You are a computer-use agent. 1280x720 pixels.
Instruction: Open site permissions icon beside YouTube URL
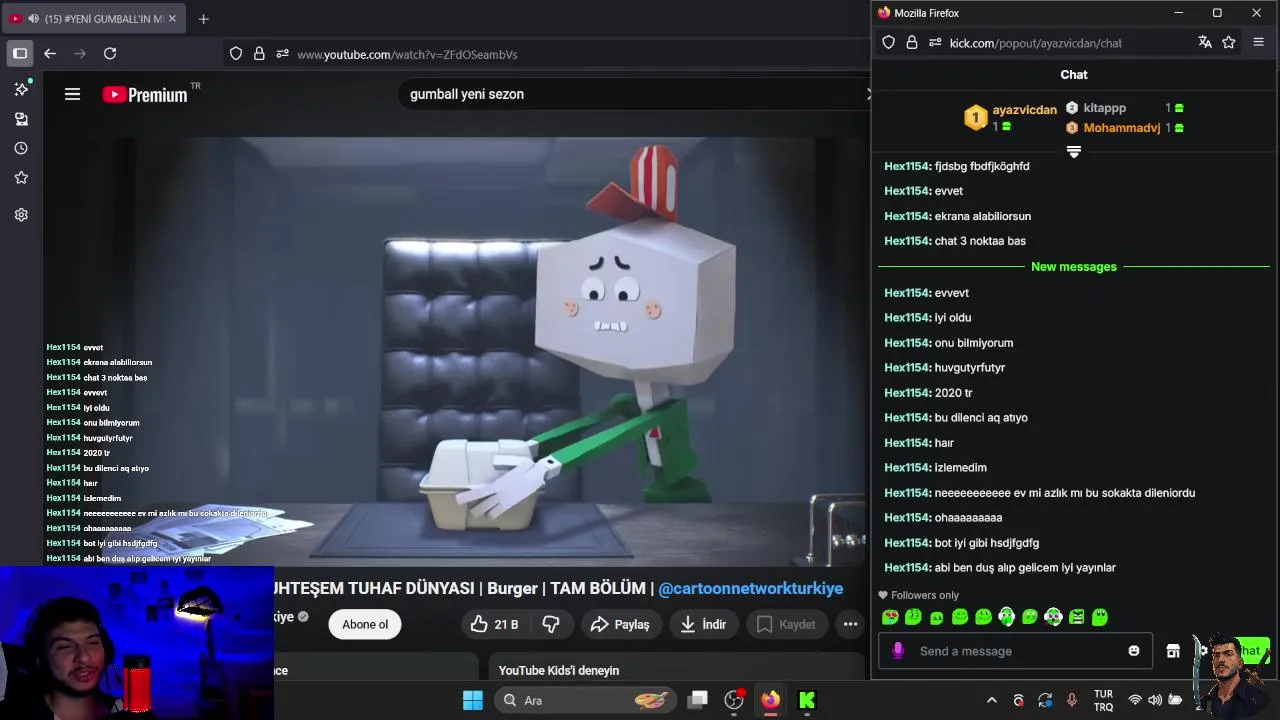click(282, 54)
